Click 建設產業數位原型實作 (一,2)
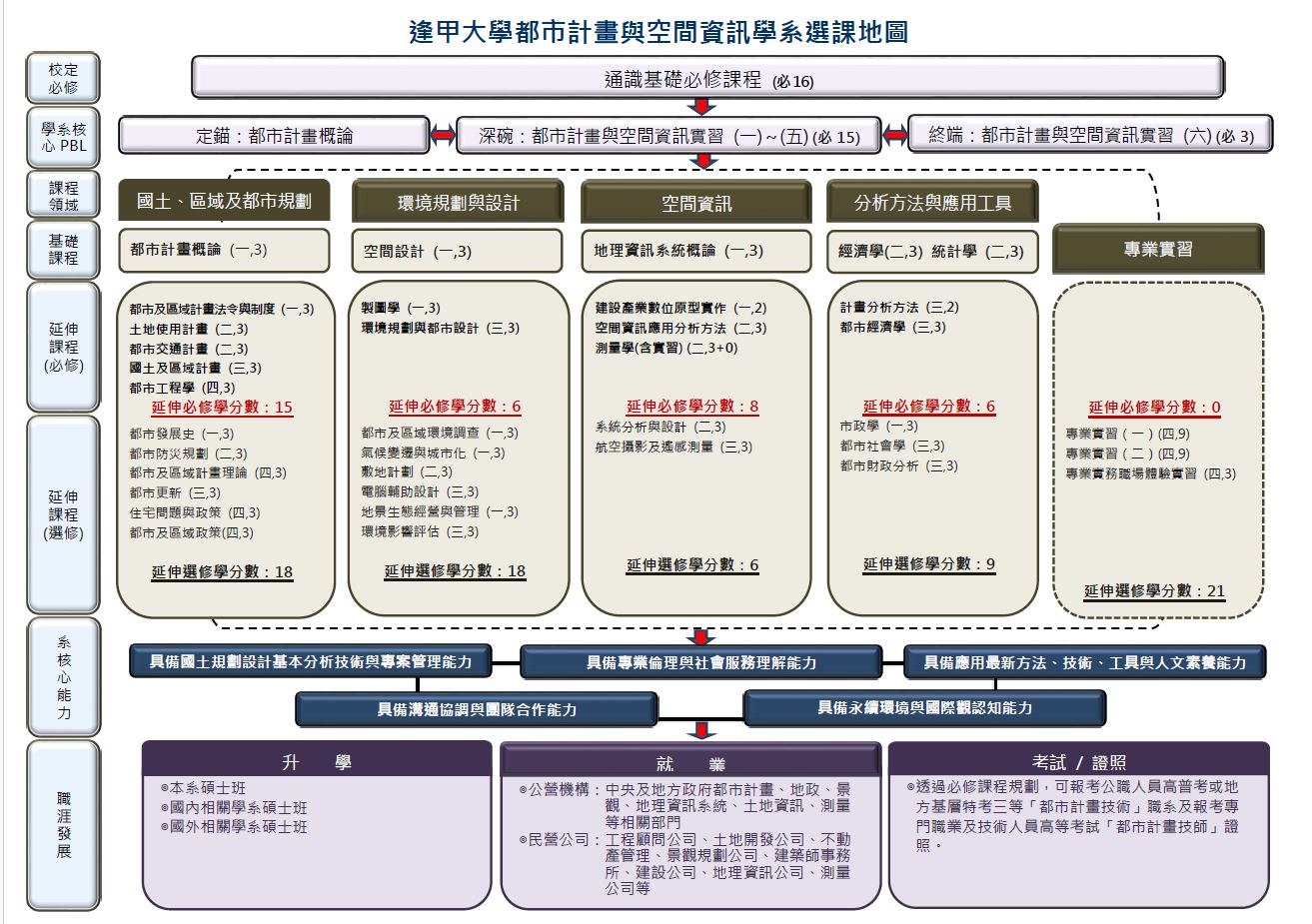The width and height of the screenshot is (1312, 924). coord(681,308)
